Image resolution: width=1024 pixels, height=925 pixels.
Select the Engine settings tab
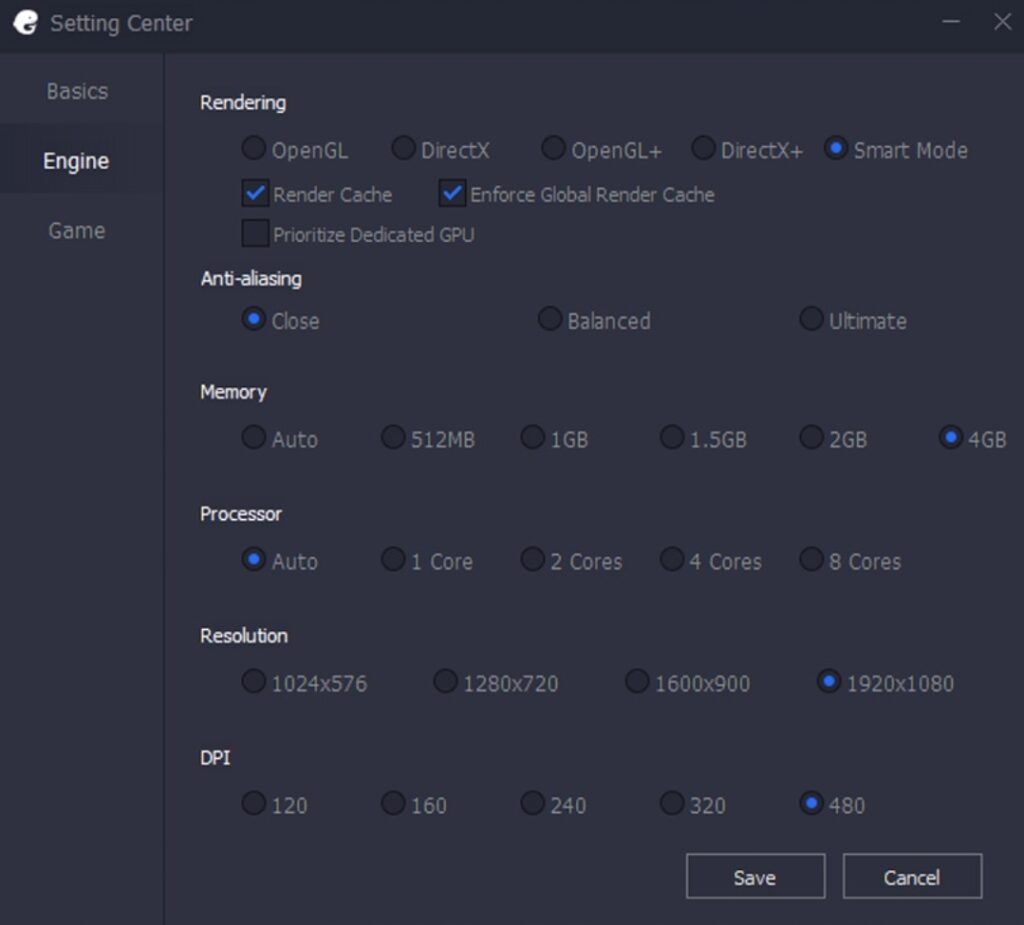point(77,160)
